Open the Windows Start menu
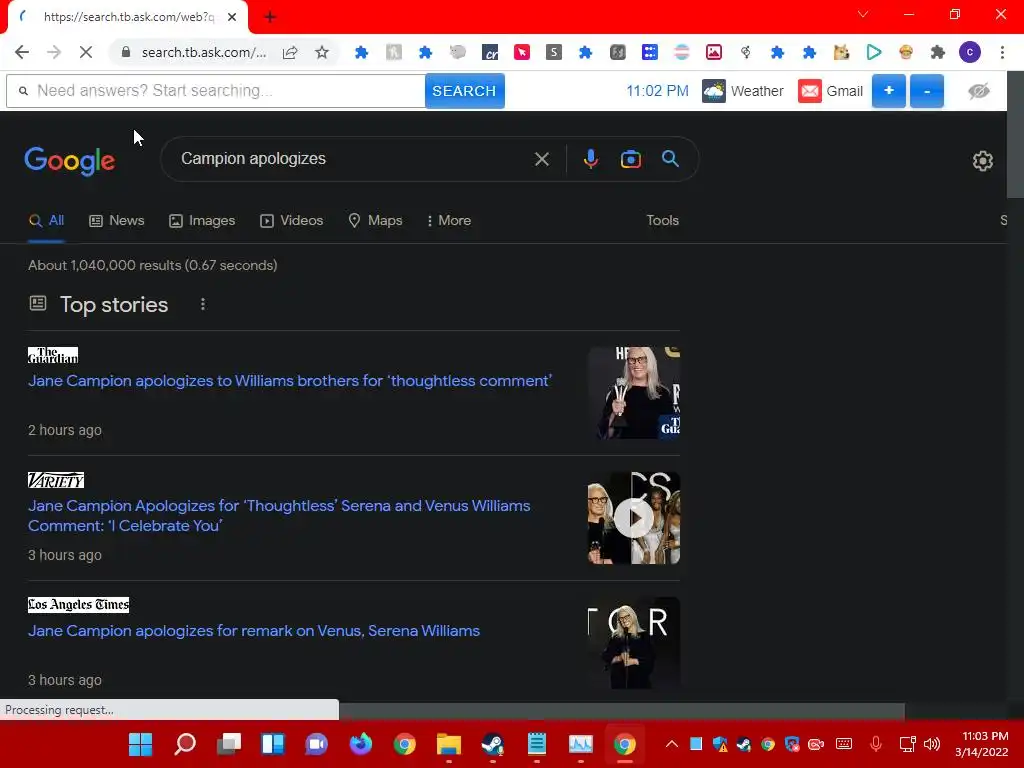 (x=140, y=744)
